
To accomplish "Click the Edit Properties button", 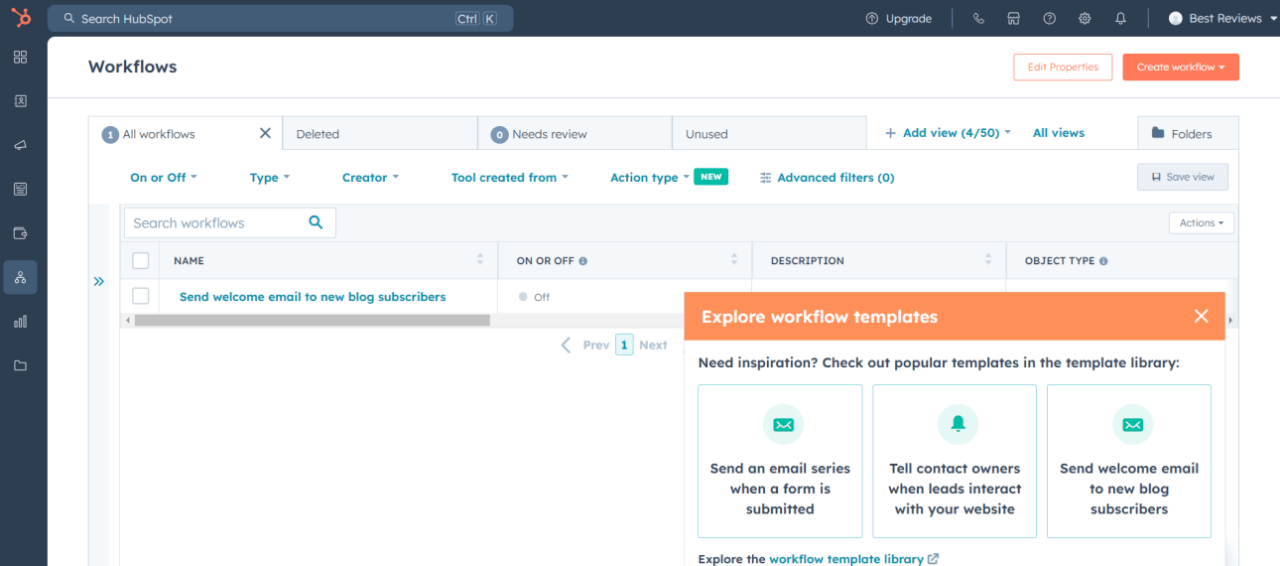I will click(1063, 67).
